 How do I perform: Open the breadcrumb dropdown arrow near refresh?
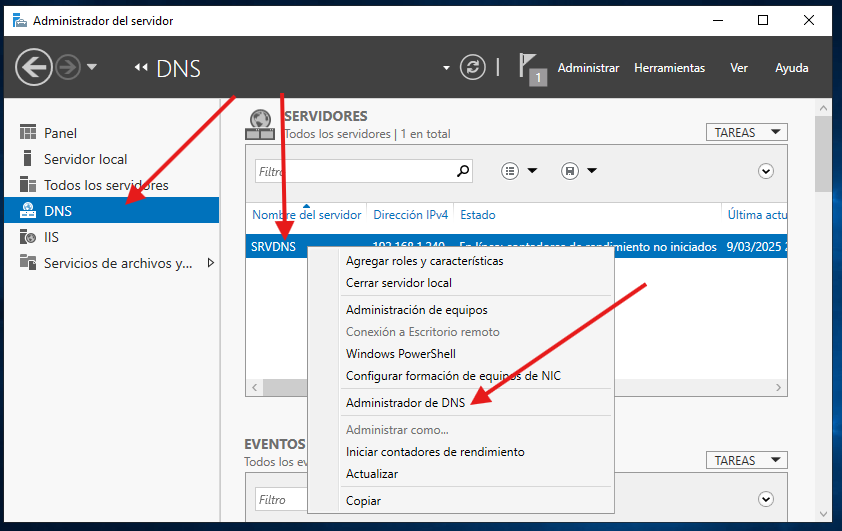tap(446, 68)
